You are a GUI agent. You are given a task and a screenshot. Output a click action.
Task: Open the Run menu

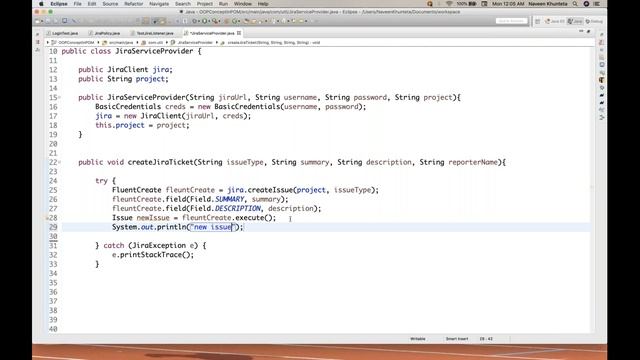223,4
